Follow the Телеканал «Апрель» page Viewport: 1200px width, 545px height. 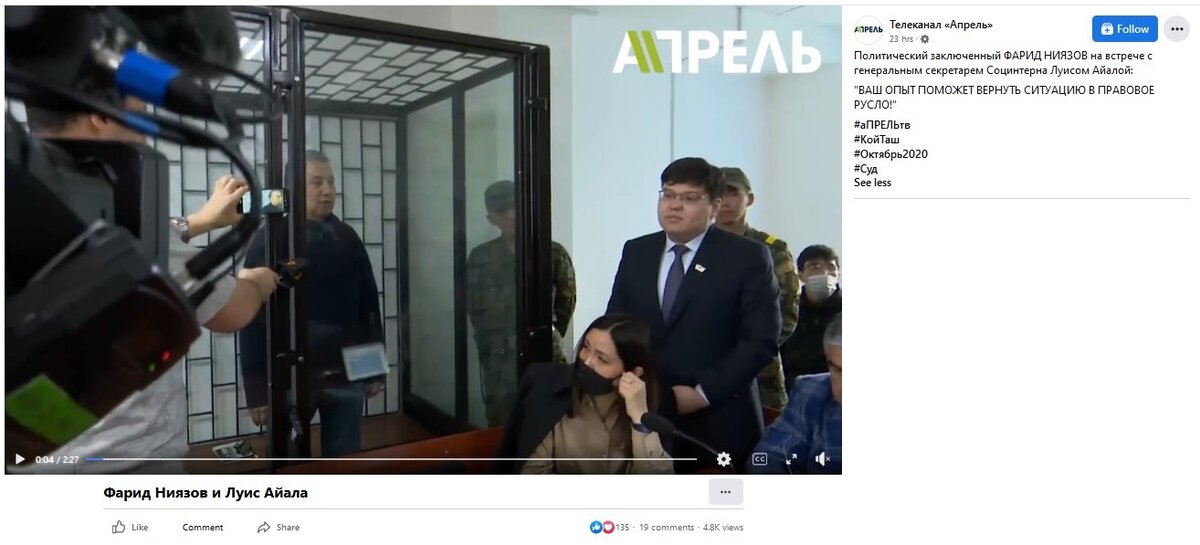(x=1125, y=29)
